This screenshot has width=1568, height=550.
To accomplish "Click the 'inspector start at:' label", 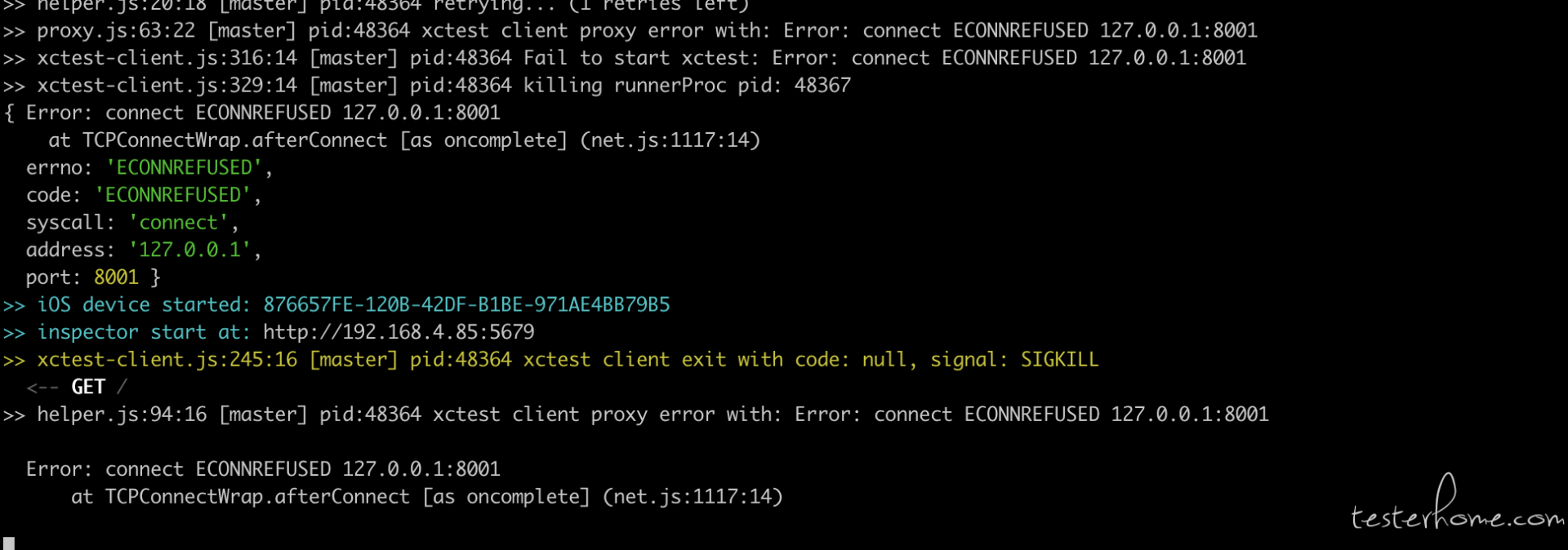I will [144, 332].
